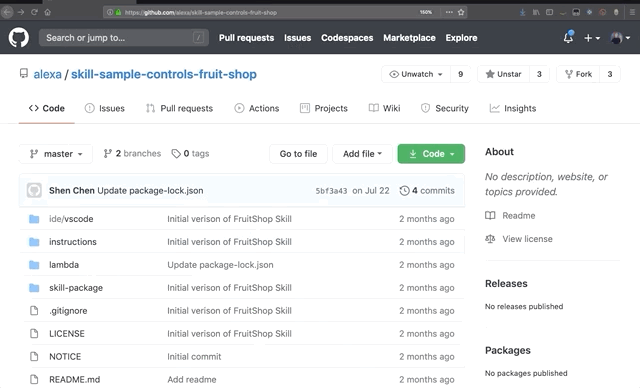
Task: Open the instructions folder
Action: tap(73, 242)
